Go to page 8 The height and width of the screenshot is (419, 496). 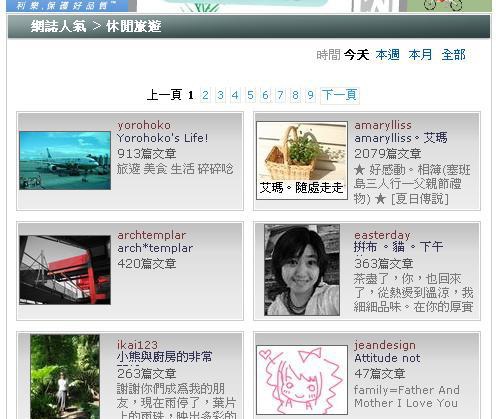295,95
